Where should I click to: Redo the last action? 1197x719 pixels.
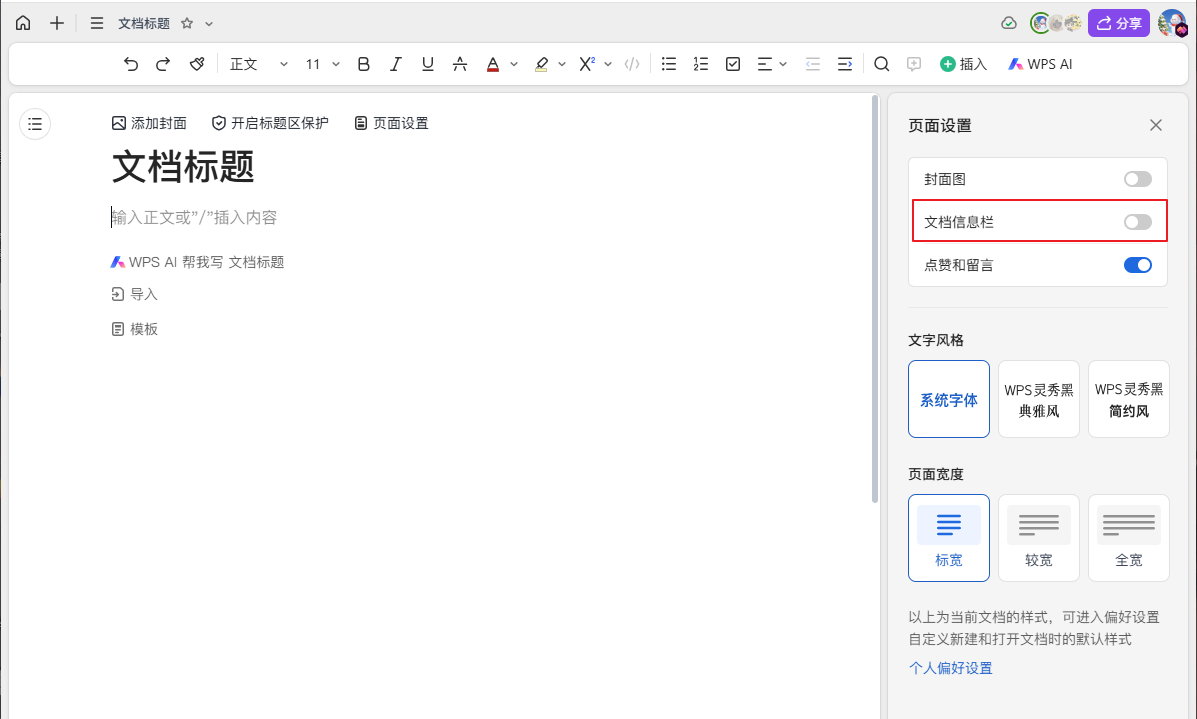click(163, 64)
